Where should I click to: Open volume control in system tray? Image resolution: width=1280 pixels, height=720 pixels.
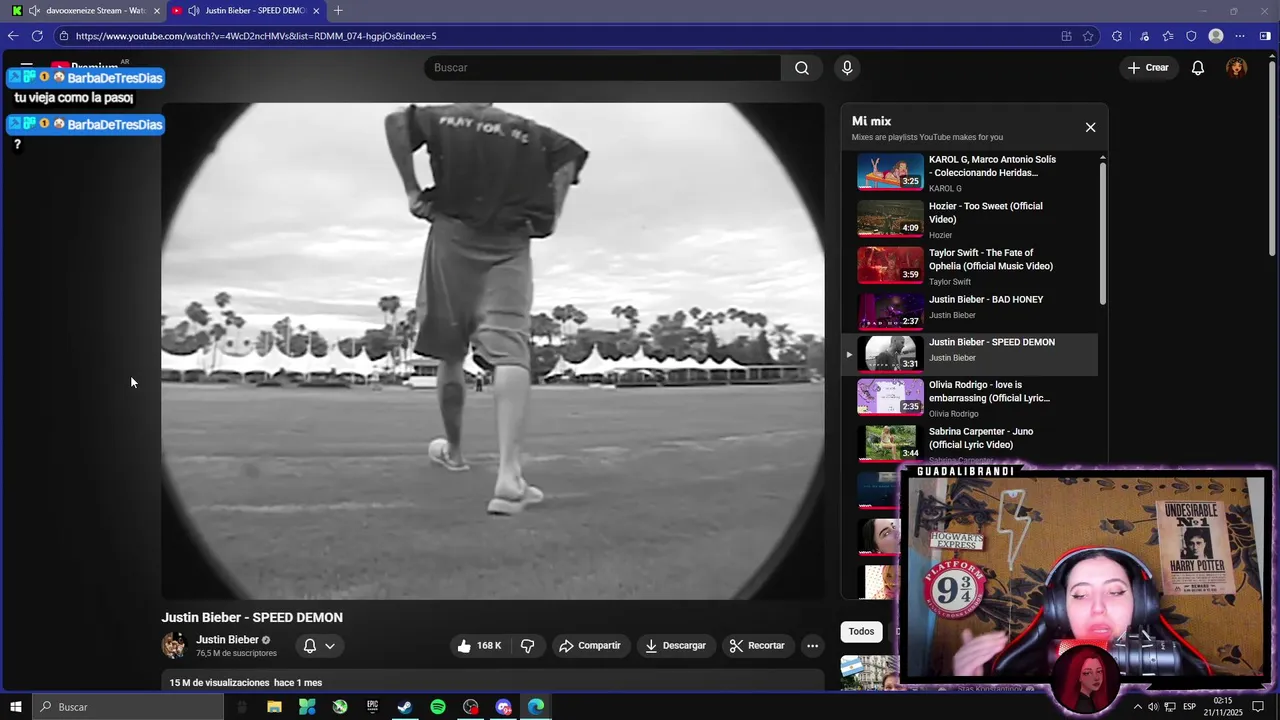[x=1153, y=707]
